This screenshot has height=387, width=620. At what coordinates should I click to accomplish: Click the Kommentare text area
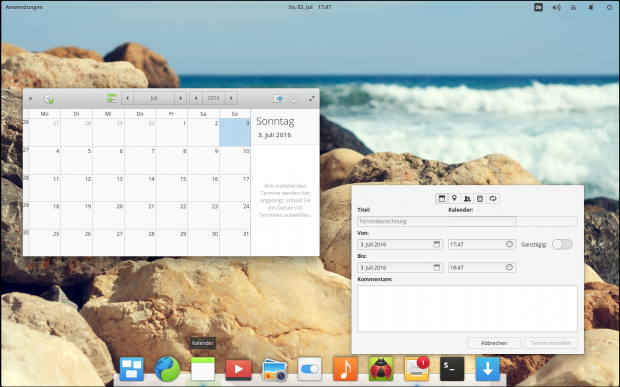(467, 308)
